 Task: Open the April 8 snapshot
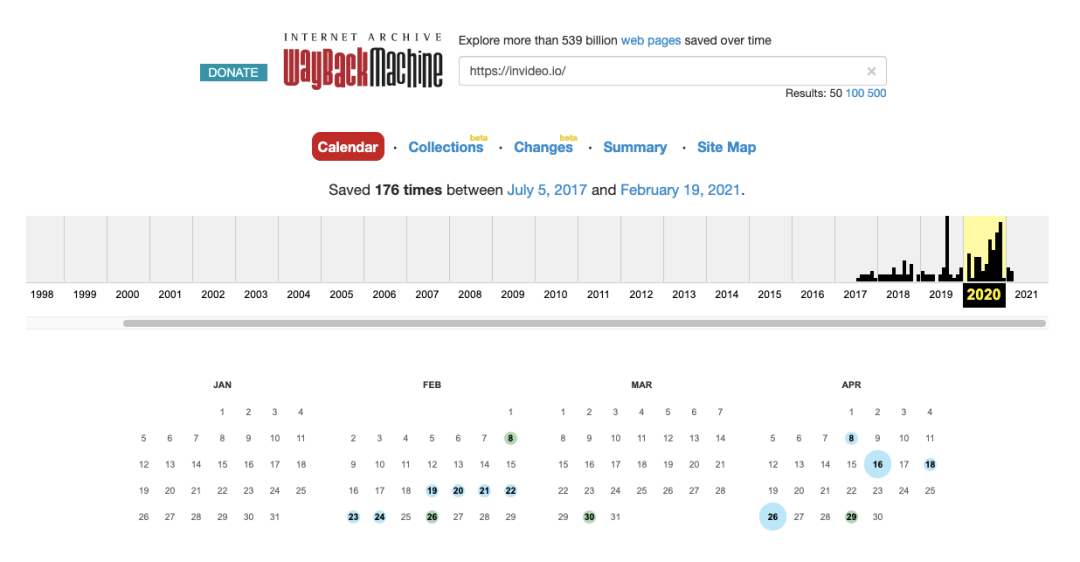coord(851,438)
